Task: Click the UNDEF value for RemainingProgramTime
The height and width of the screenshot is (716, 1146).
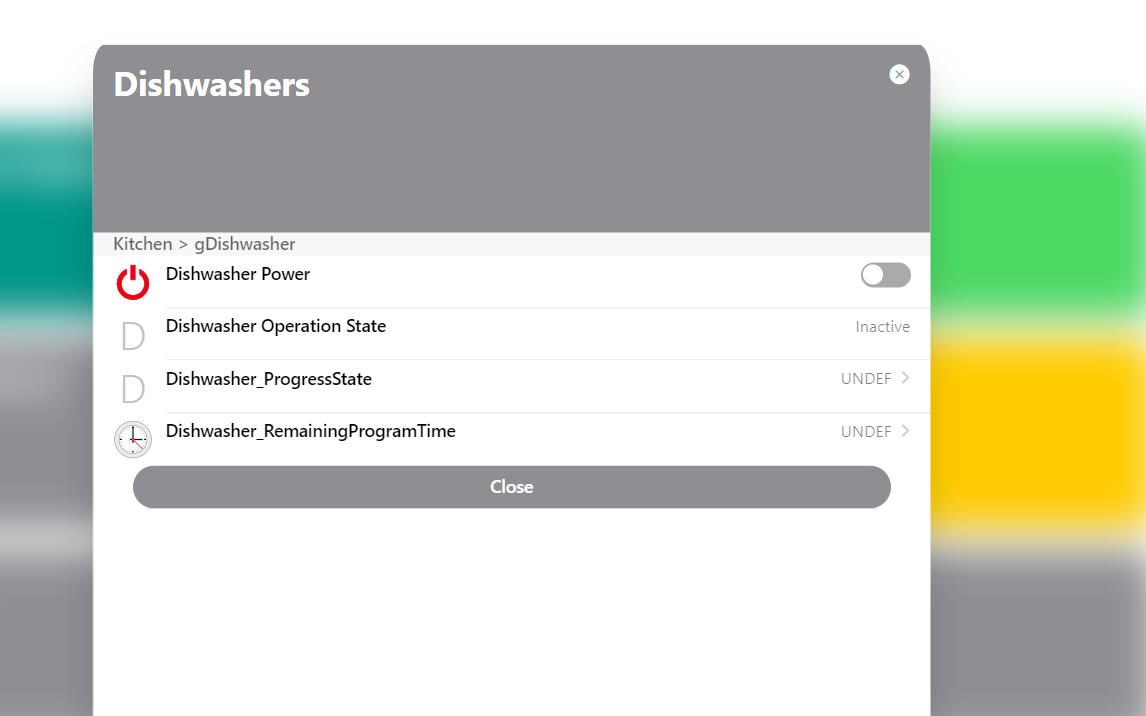Action: click(865, 432)
